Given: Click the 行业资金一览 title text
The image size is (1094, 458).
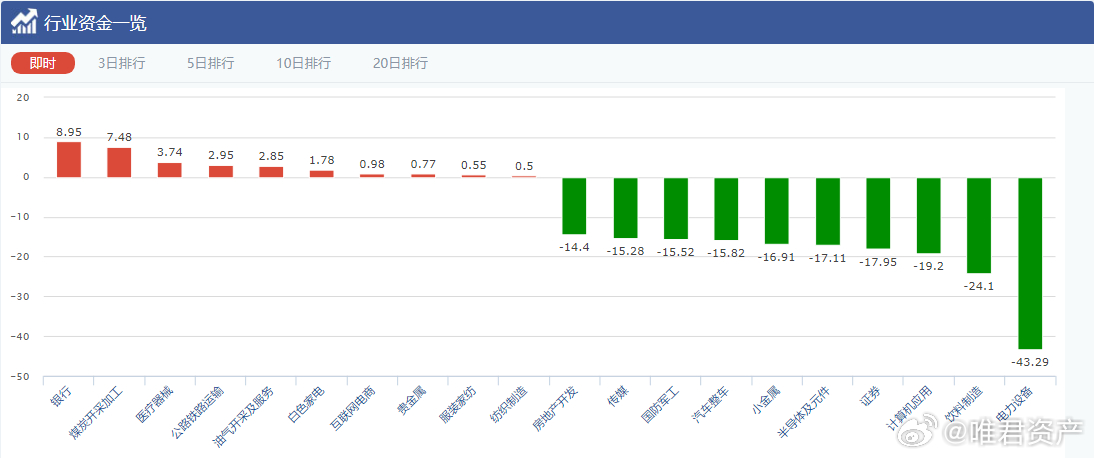Looking at the screenshot, I should [88, 22].
